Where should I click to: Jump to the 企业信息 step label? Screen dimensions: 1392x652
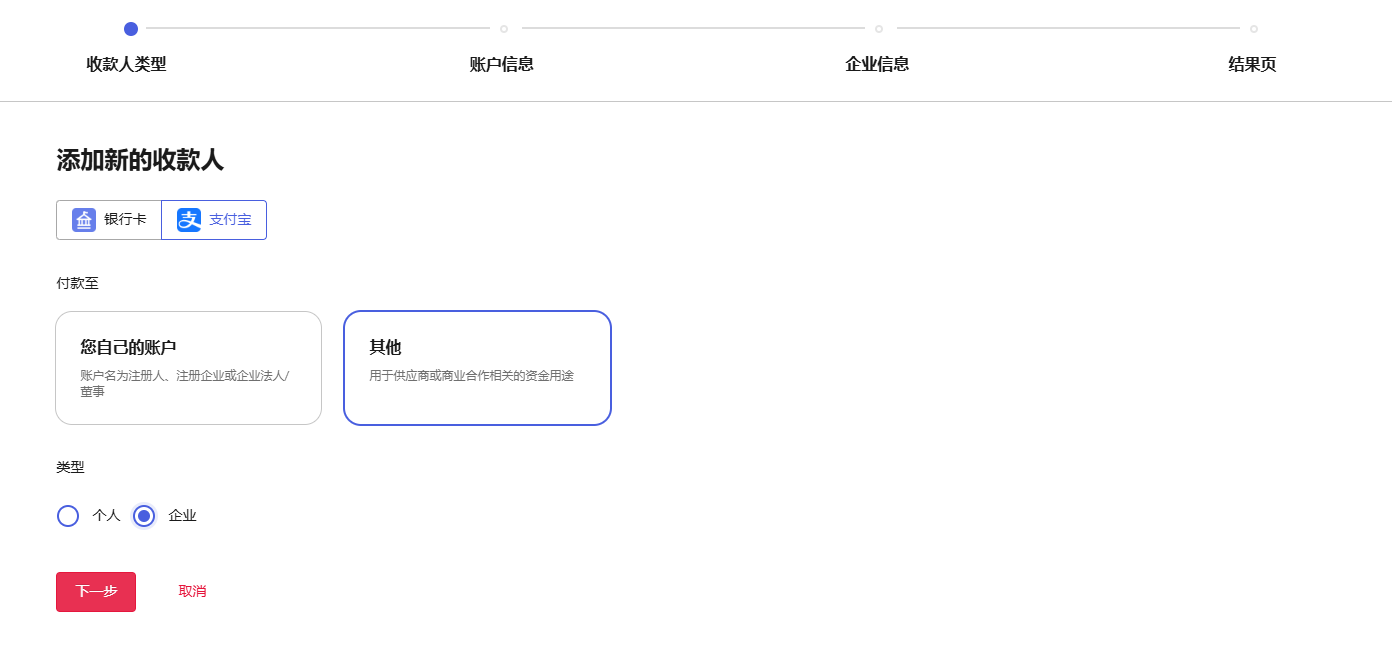coord(877,65)
